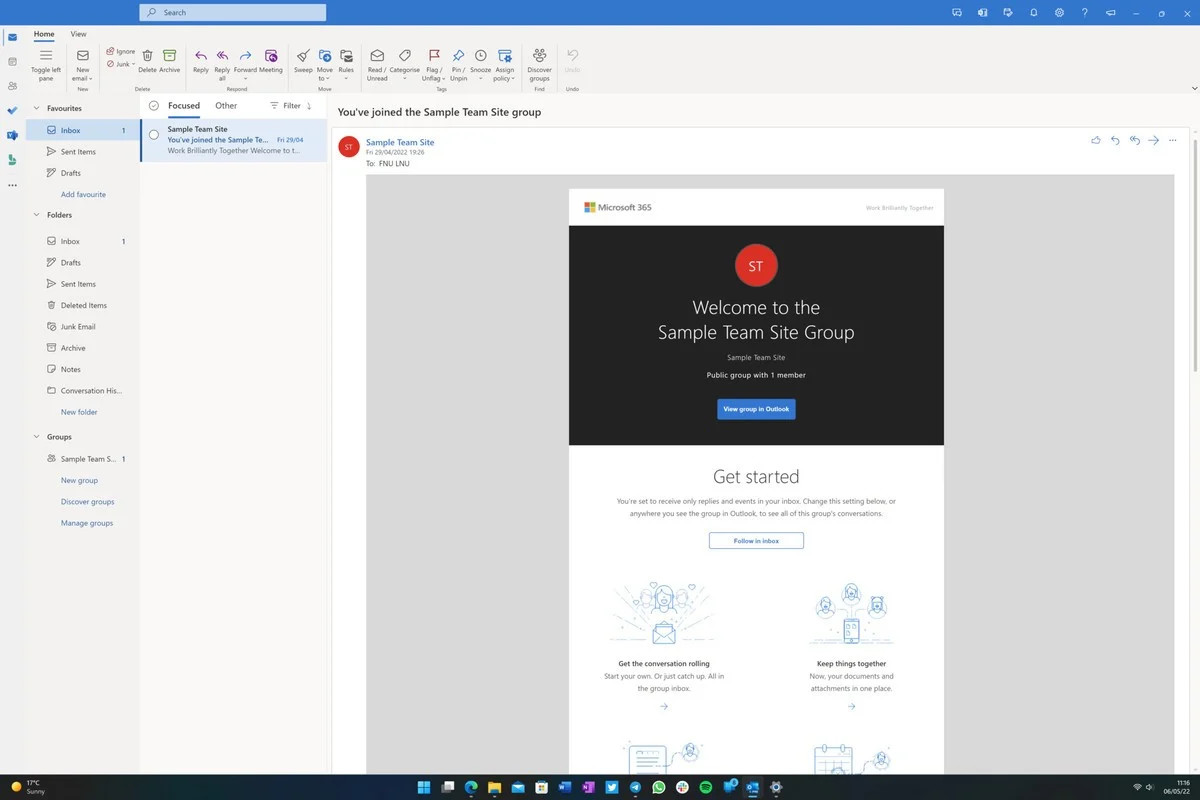Select the Sample Team Site message circle
Viewport: 1200px width, 800px height.
tap(154, 135)
